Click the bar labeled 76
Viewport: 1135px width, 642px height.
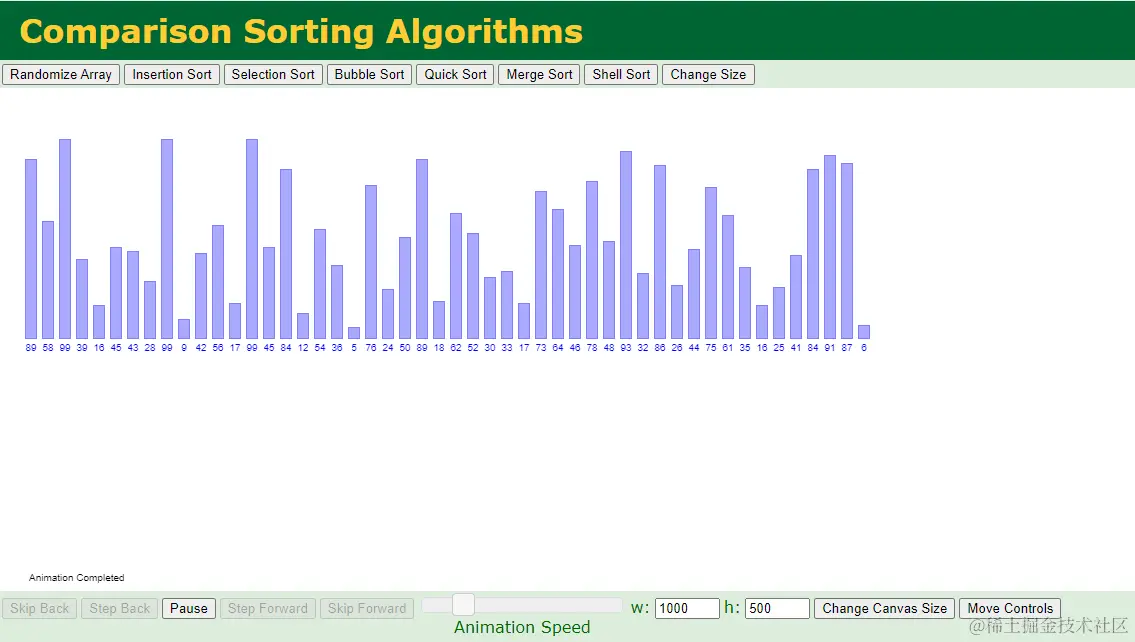coord(371,262)
